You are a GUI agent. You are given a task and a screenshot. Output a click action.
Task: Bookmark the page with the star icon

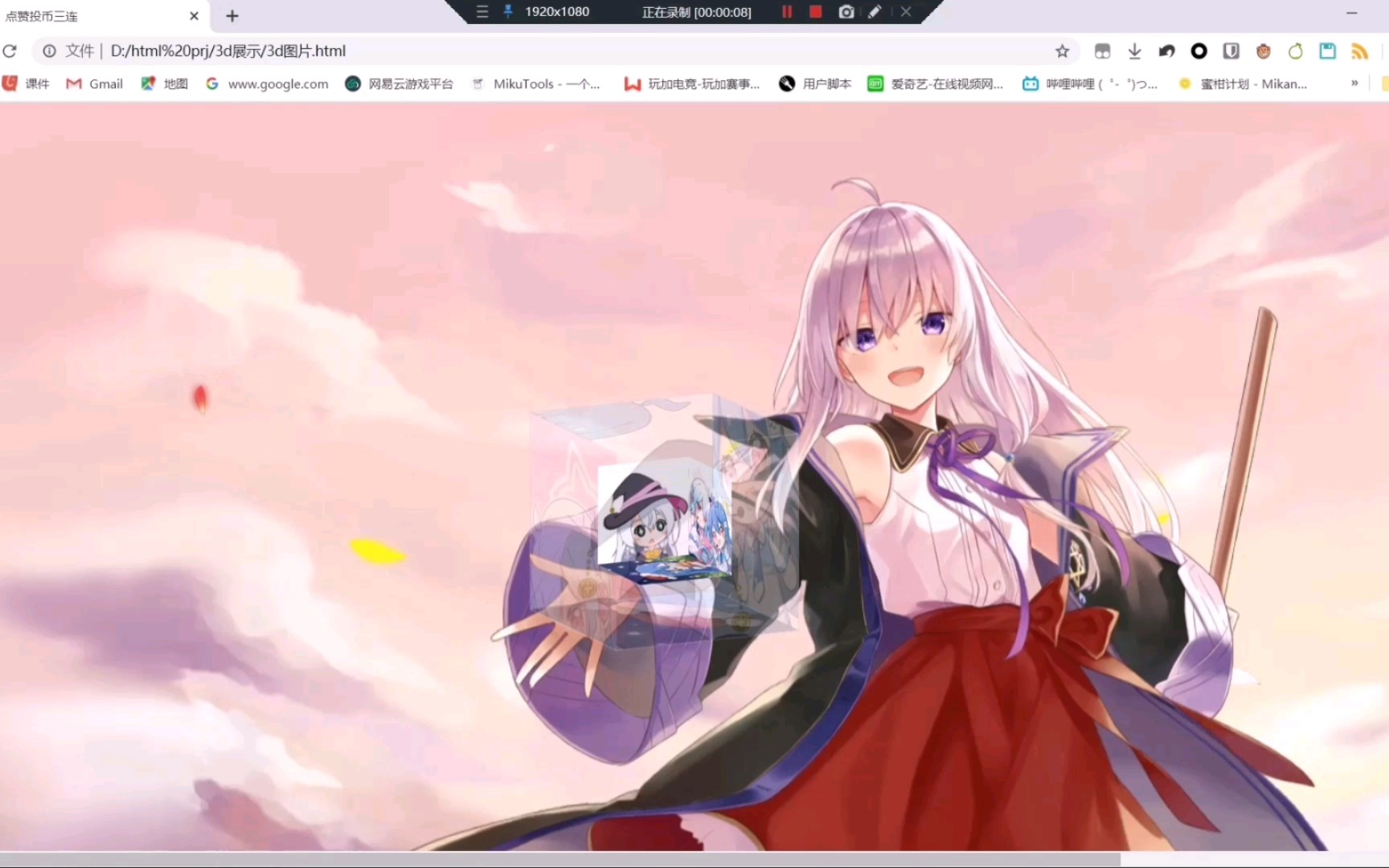(x=1062, y=51)
